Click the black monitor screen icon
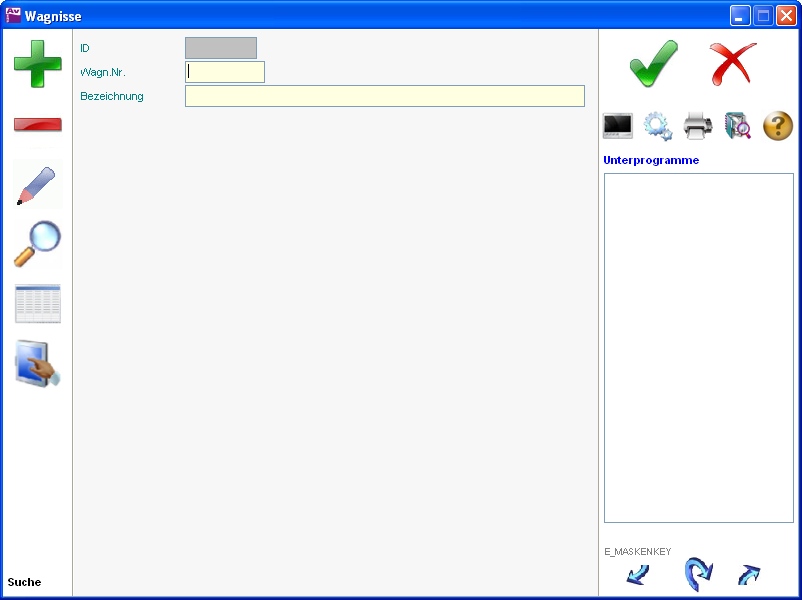The image size is (802, 600). click(x=618, y=126)
